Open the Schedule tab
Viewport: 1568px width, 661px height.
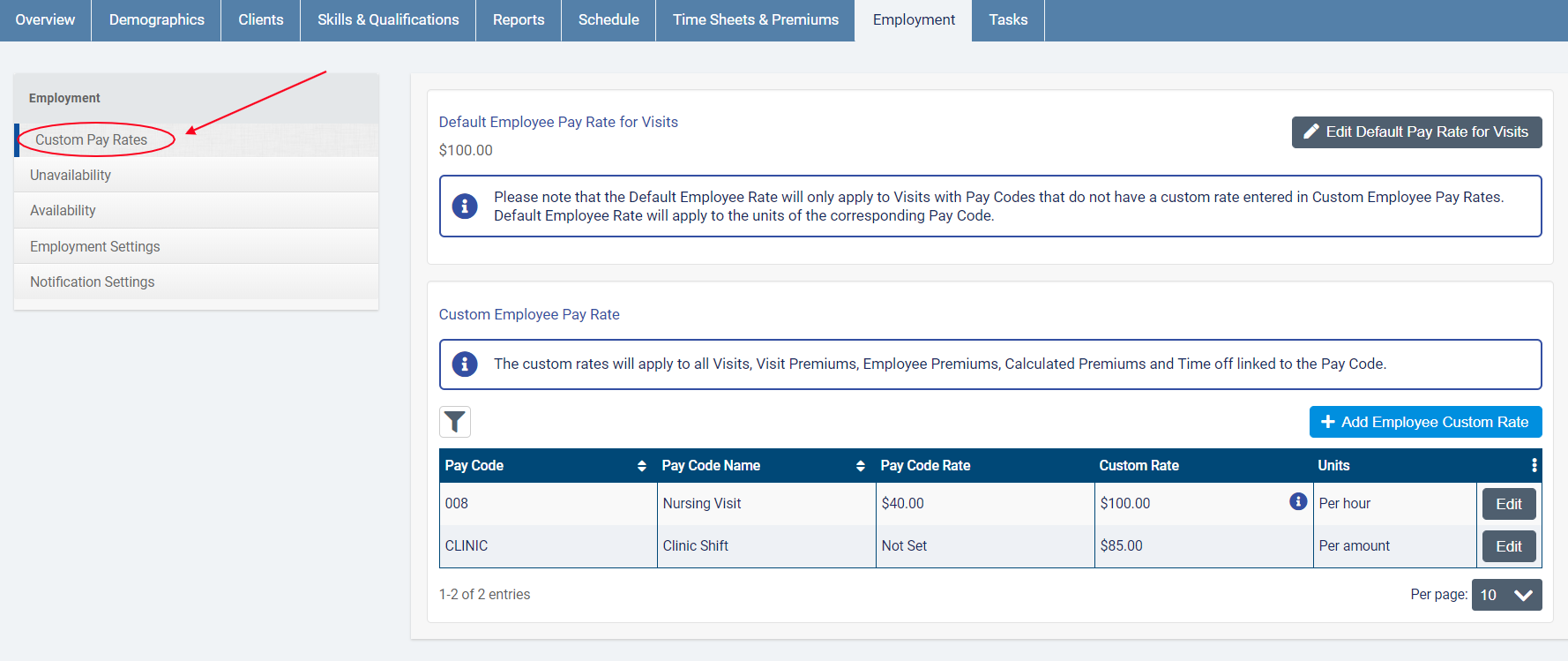coord(609,20)
